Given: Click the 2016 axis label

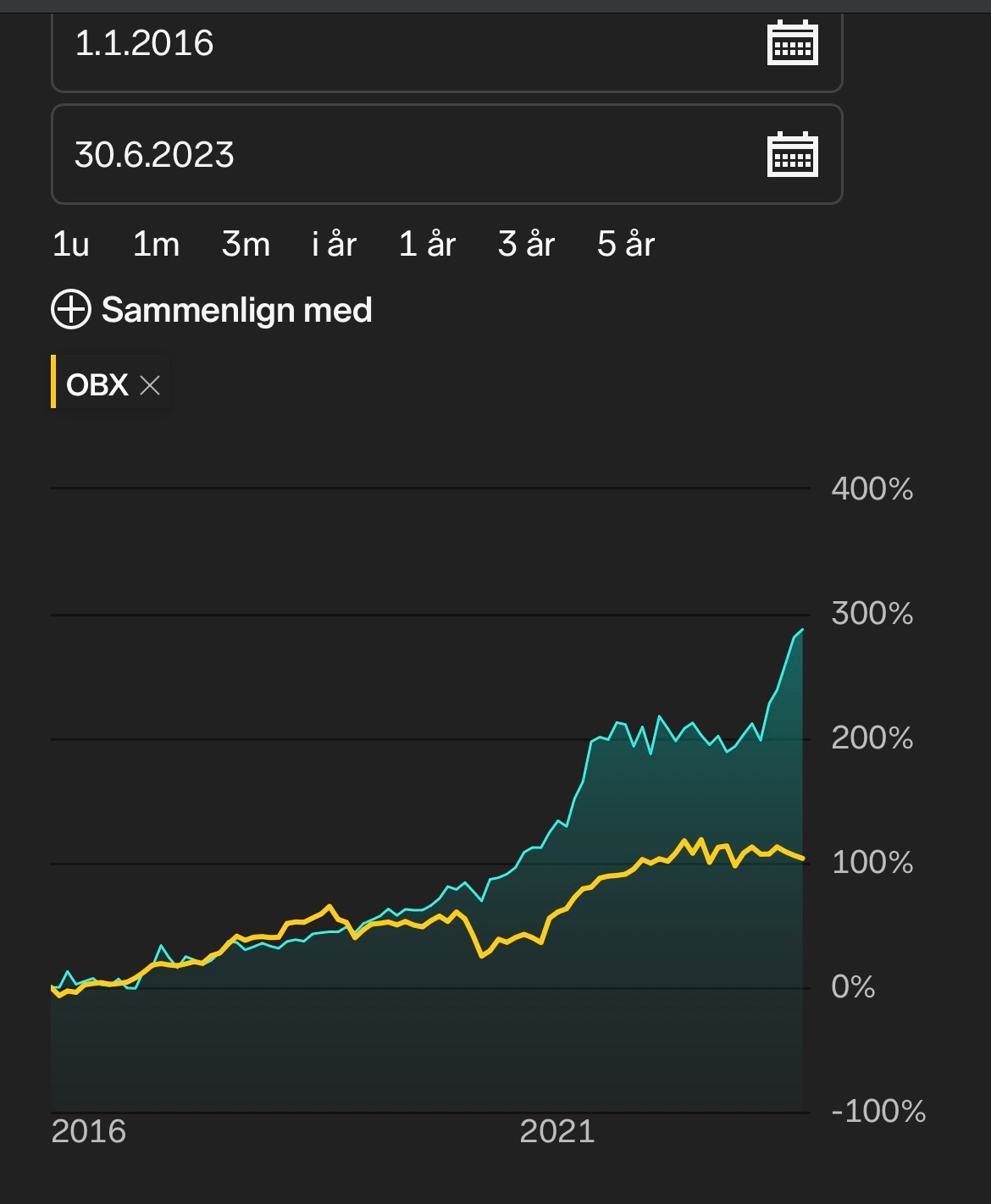Looking at the screenshot, I should [x=88, y=1132].
